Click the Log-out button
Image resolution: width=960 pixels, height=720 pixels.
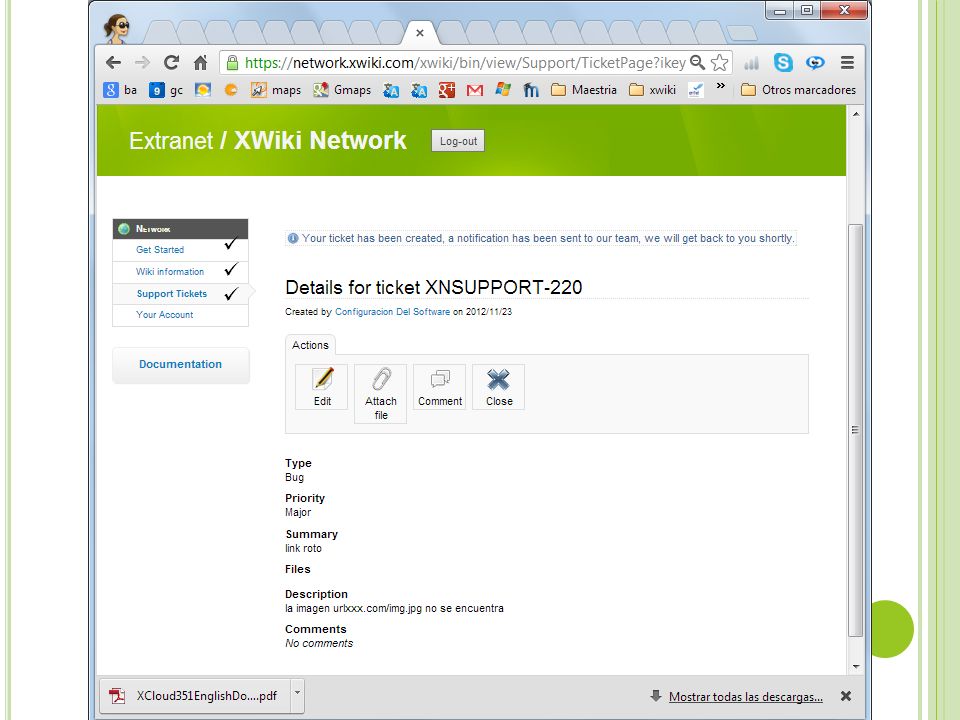coord(458,141)
